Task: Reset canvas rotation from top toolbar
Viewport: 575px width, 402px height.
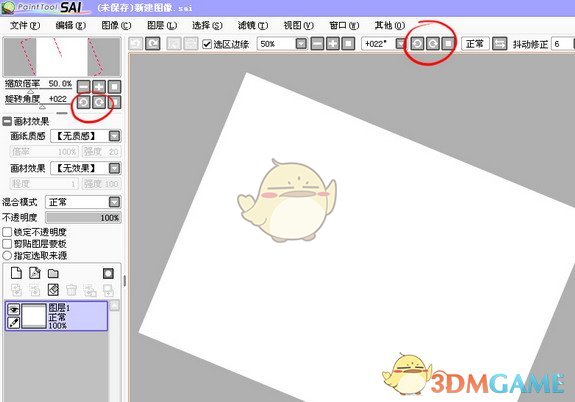Action: click(448, 44)
